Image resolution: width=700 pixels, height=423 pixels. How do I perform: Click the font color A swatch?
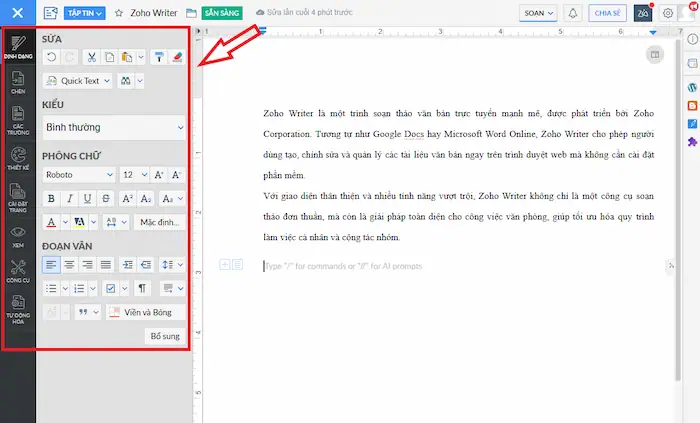[x=52, y=222]
